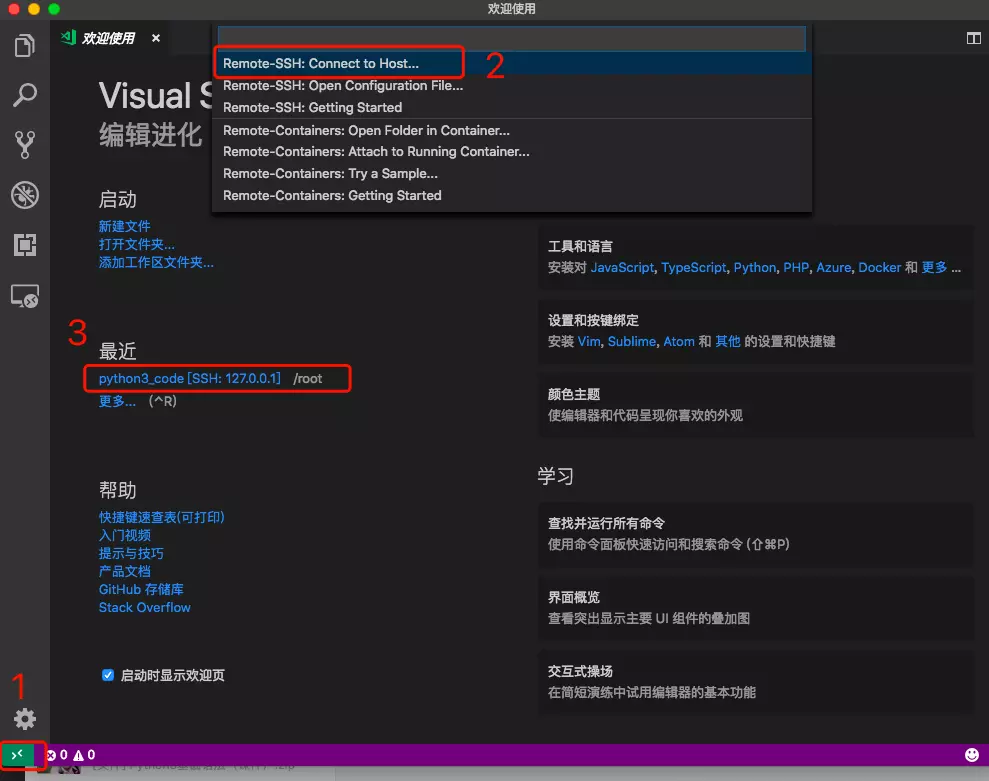Choose Remote-SSH: Connect to Host...
This screenshot has height=781, width=989.
pos(512,63)
